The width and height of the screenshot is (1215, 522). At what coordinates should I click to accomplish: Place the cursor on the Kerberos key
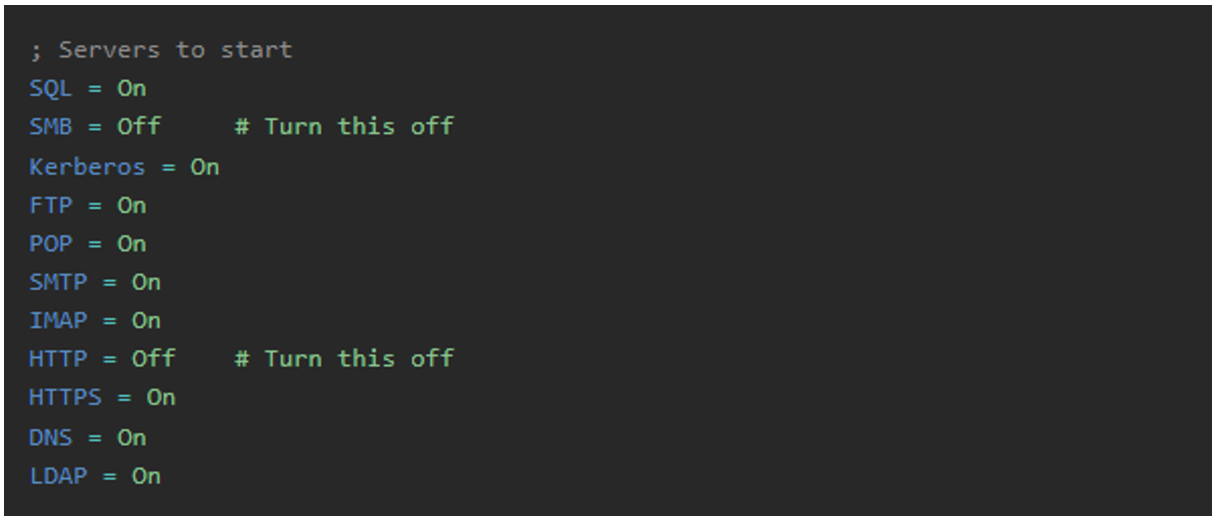pos(87,166)
